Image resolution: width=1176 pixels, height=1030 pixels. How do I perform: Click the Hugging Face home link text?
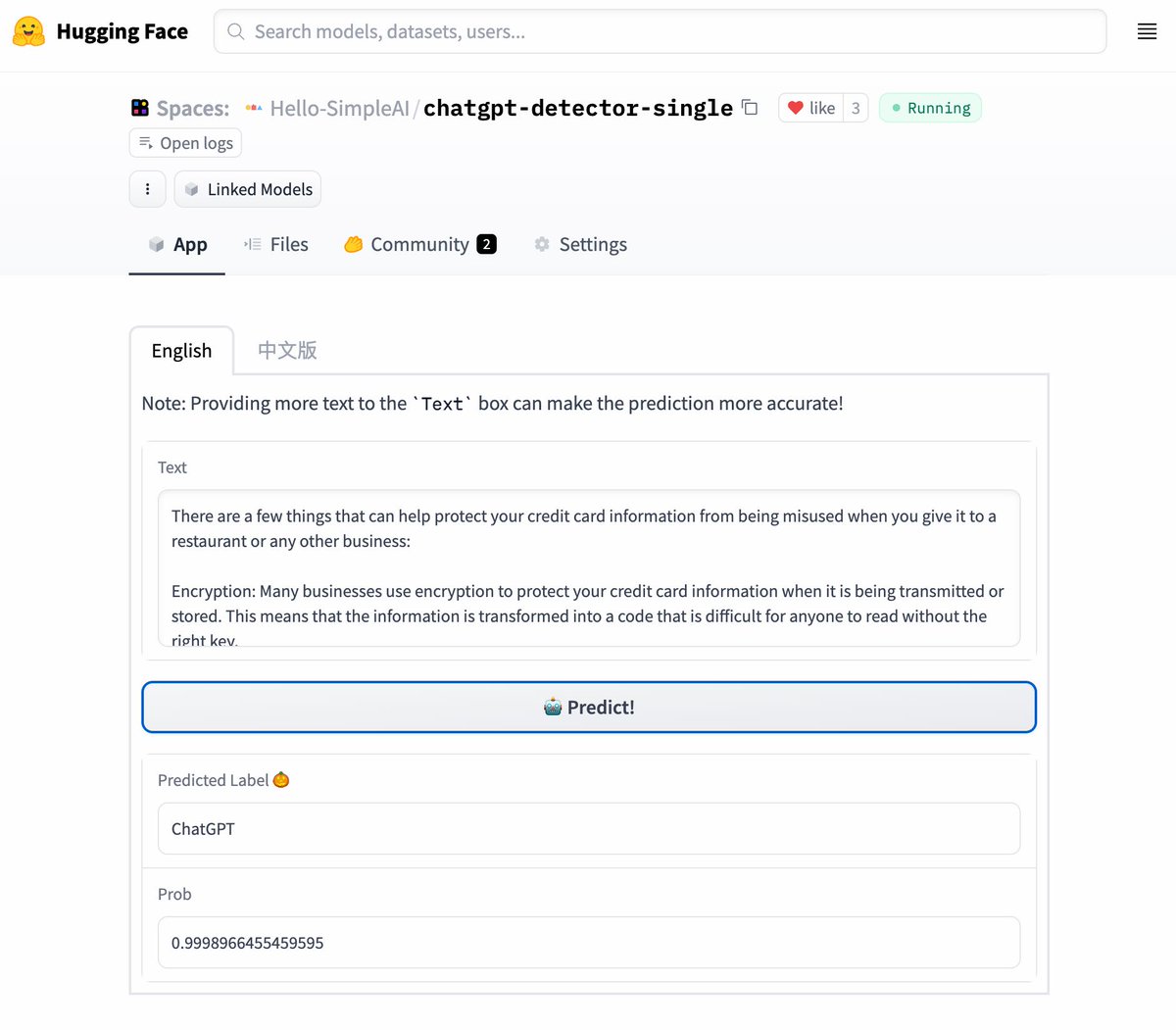pos(122,31)
